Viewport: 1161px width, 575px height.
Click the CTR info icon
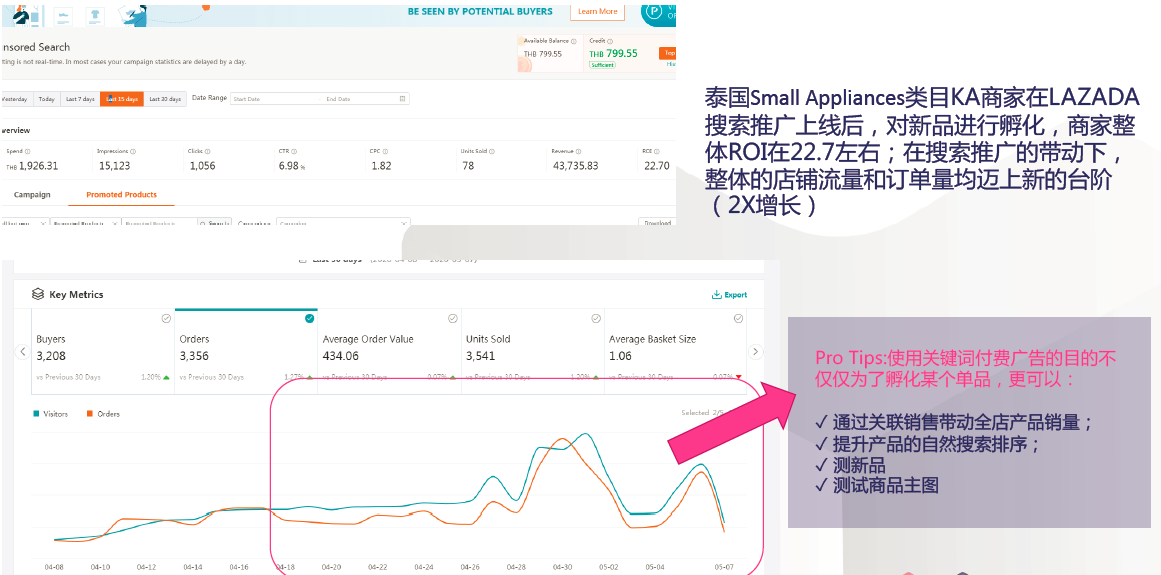pyautogui.click(x=294, y=151)
